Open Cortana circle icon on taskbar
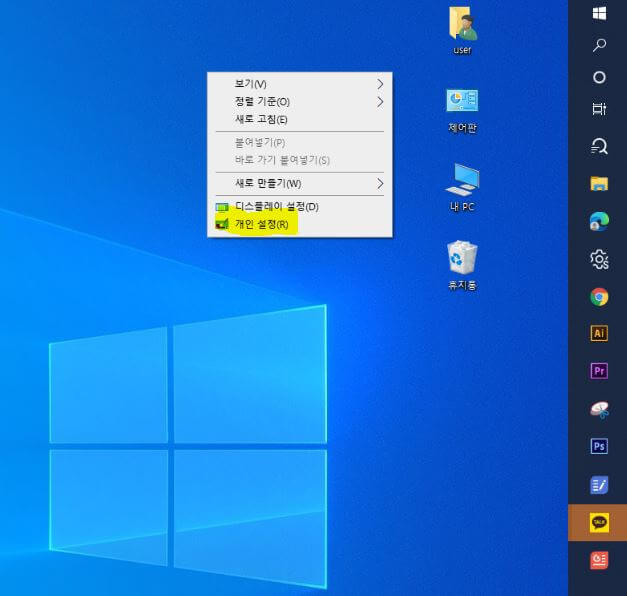 599,77
